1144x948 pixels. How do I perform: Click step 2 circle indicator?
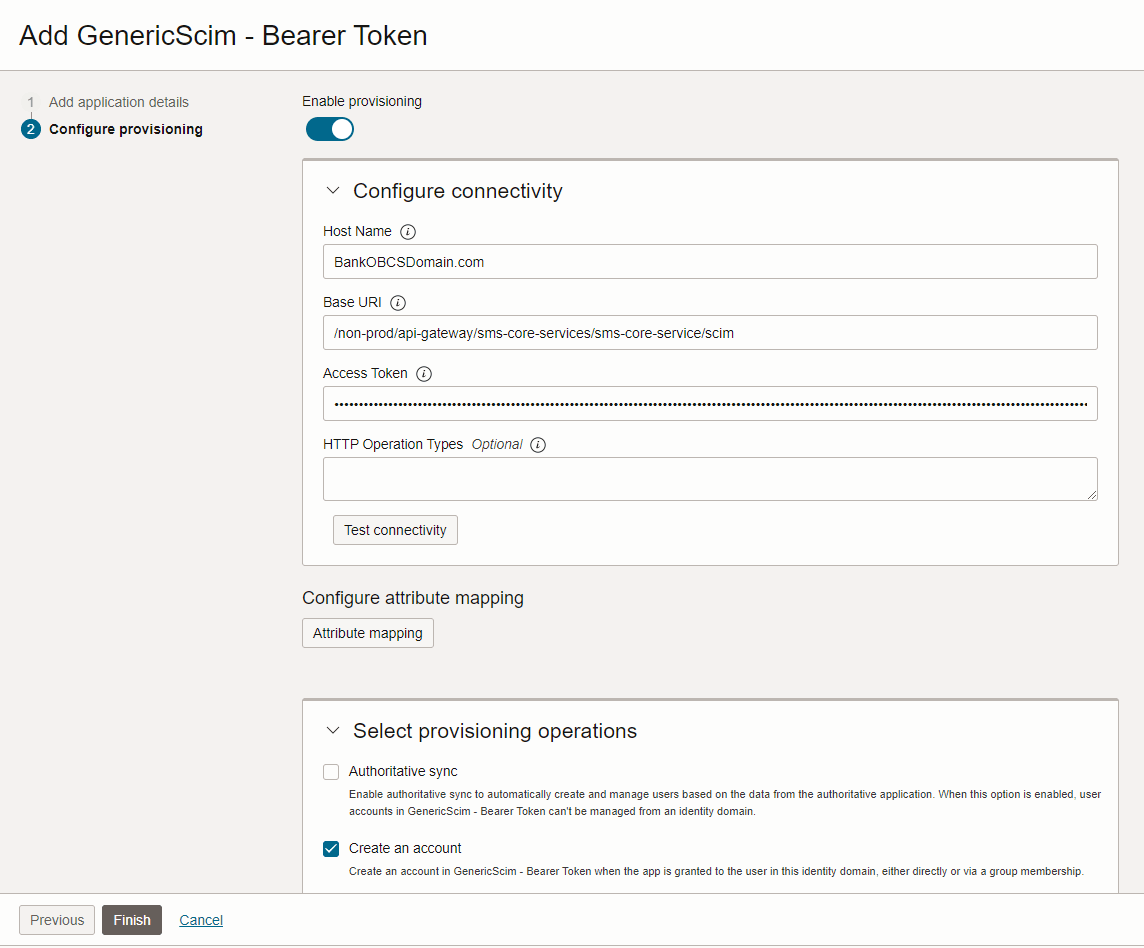(x=31, y=129)
